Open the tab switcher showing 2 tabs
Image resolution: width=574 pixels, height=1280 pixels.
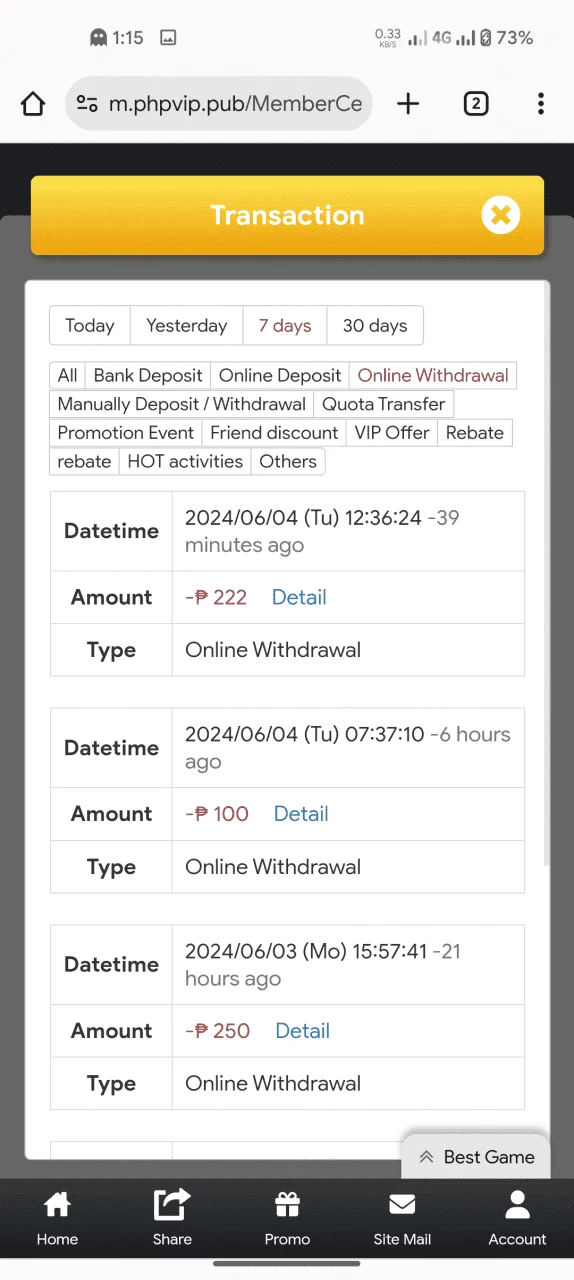(476, 104)
